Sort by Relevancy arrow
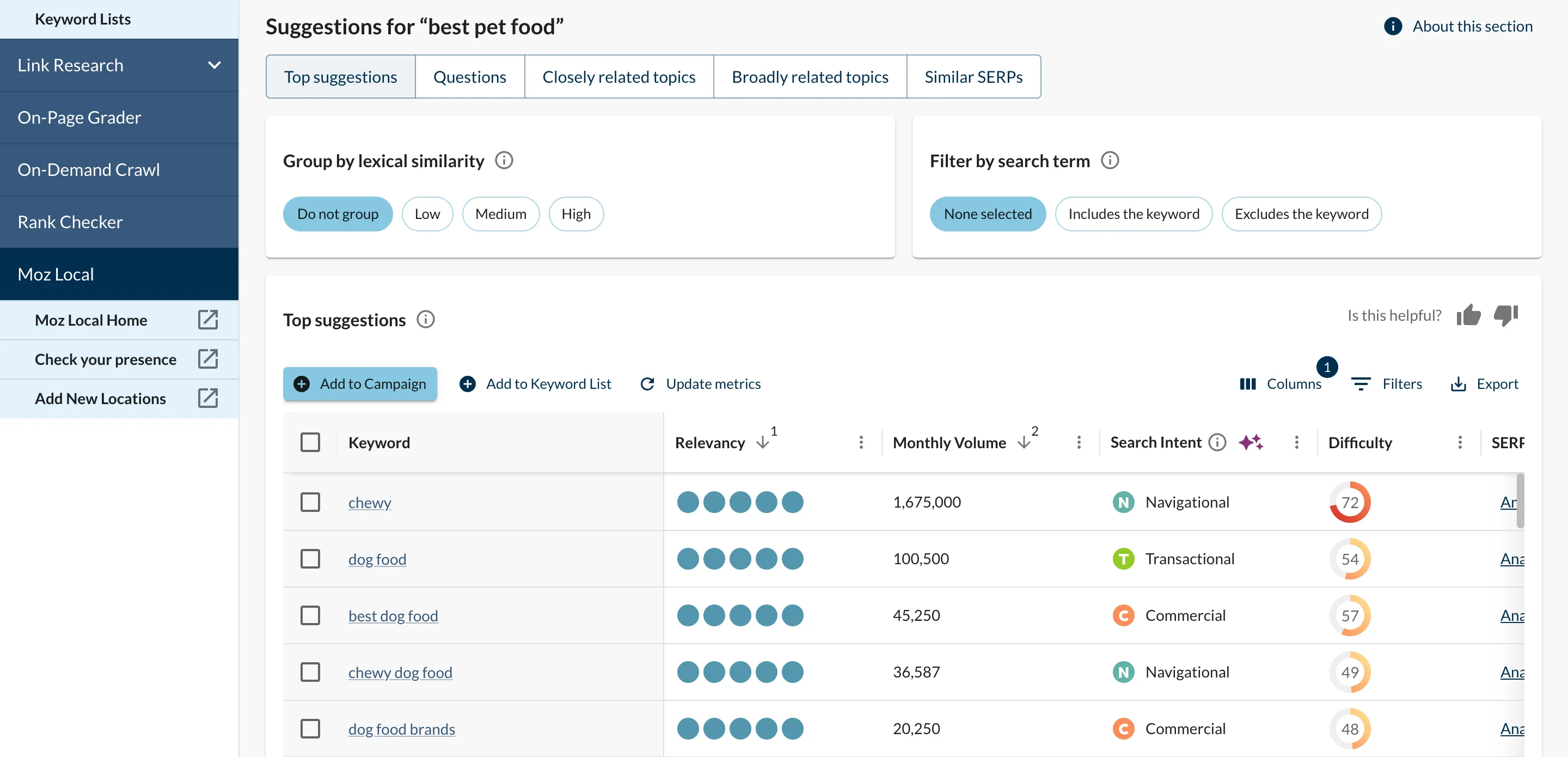Viewport: 1568px width, 757px height. pos(762,442)
